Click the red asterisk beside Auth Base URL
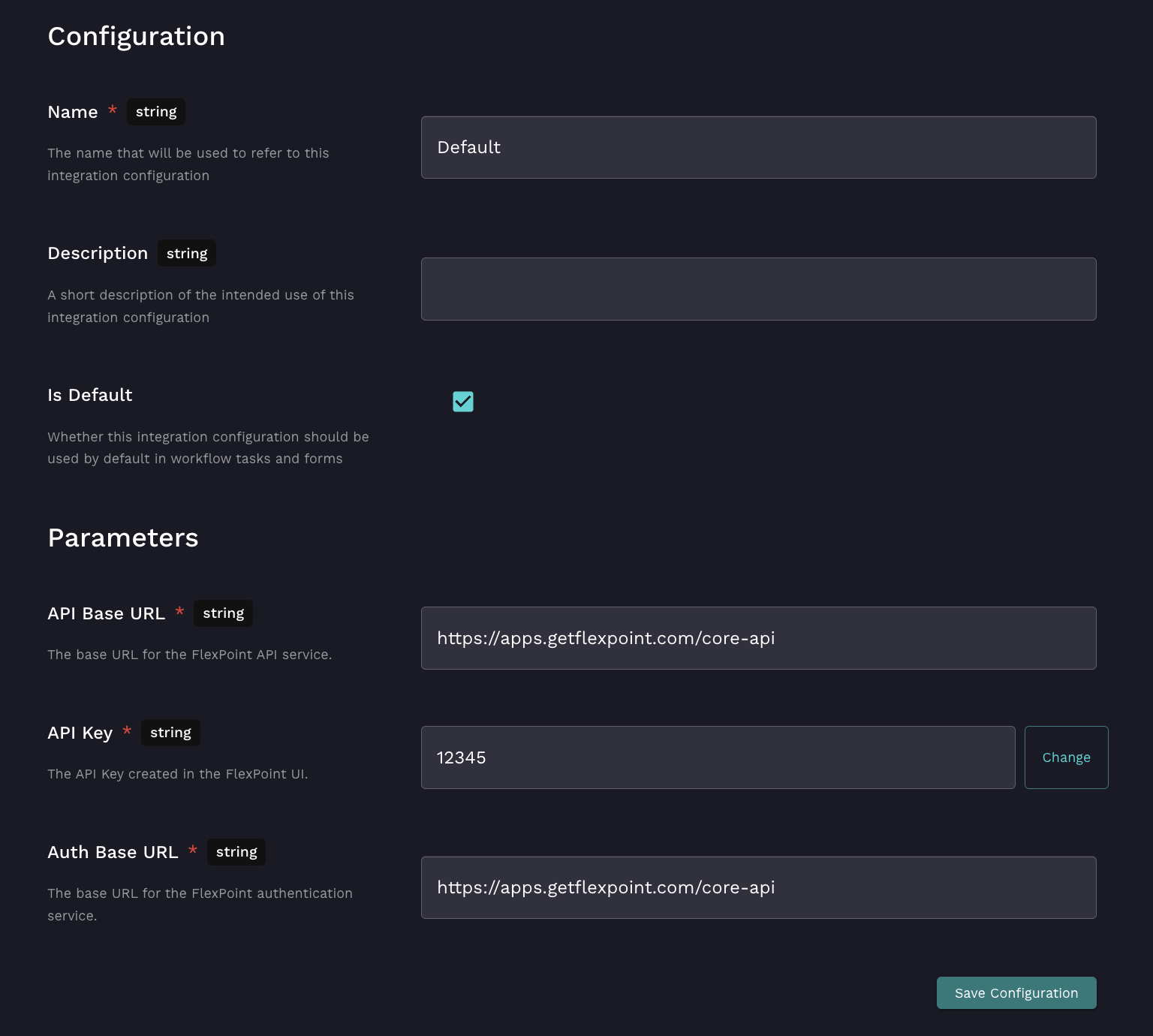The height and width of the screenshot is (1036, 1153). point(193,851)
